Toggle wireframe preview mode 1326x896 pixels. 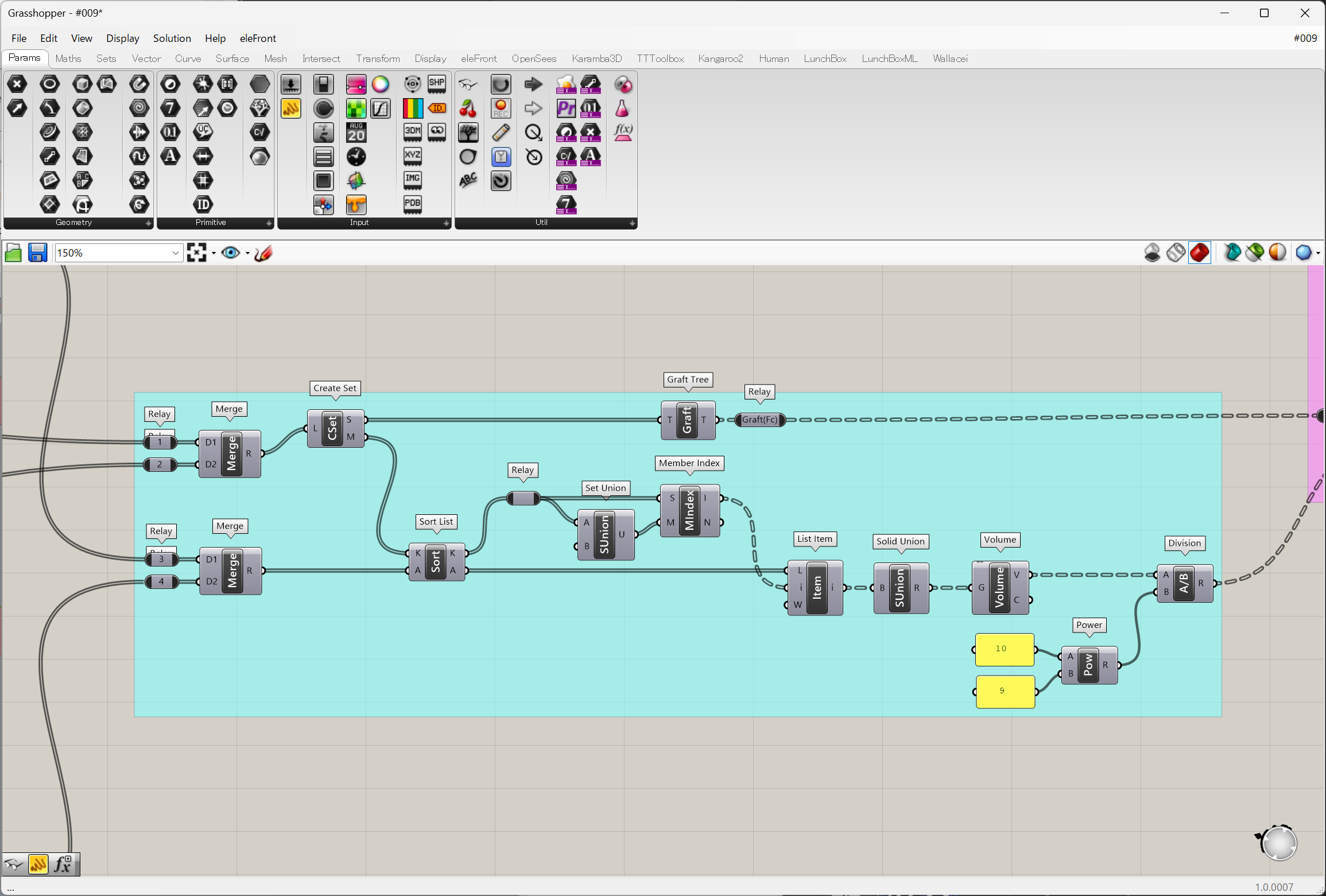[1176, 253]
